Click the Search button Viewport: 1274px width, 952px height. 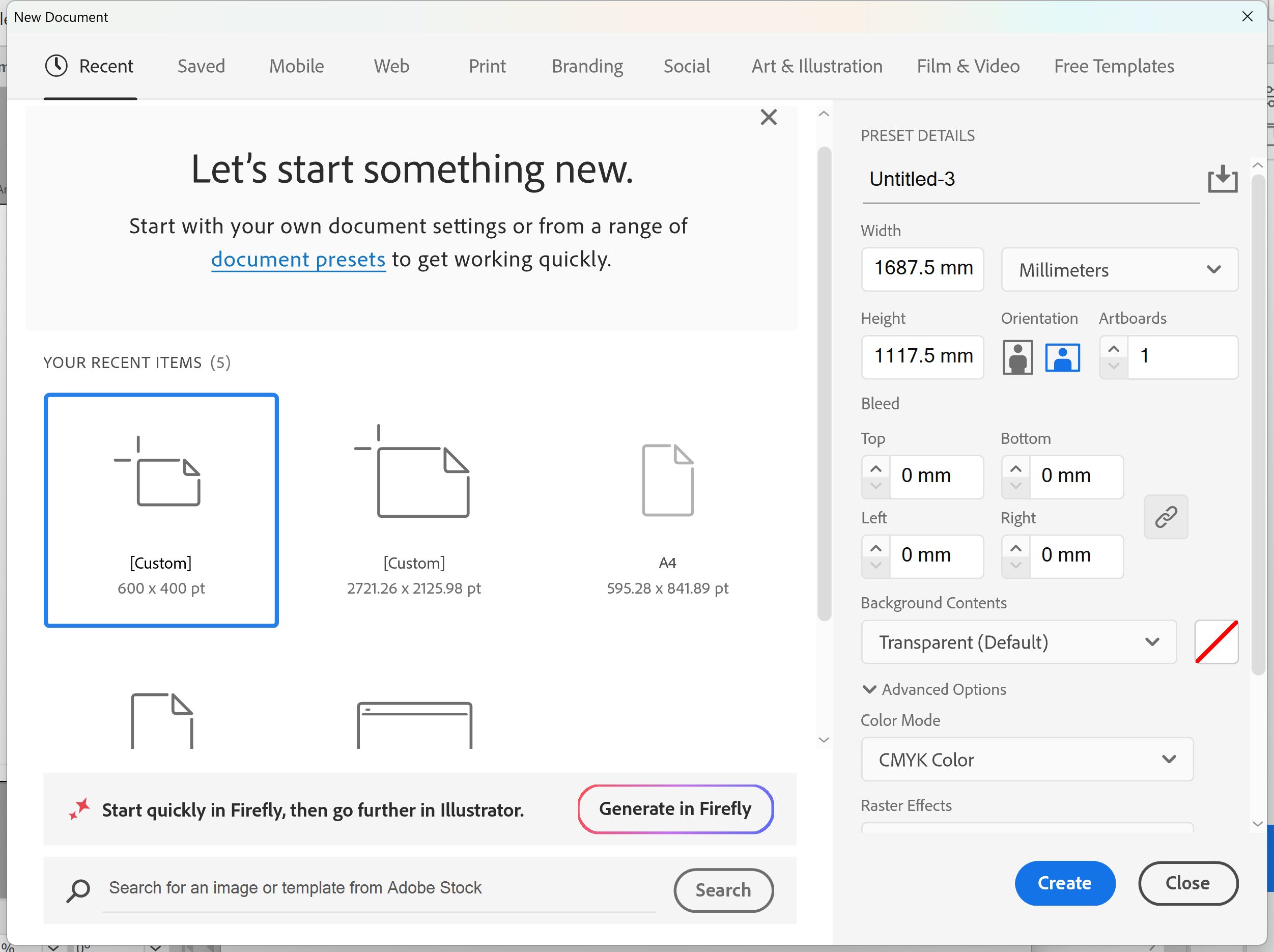(723, 890)
